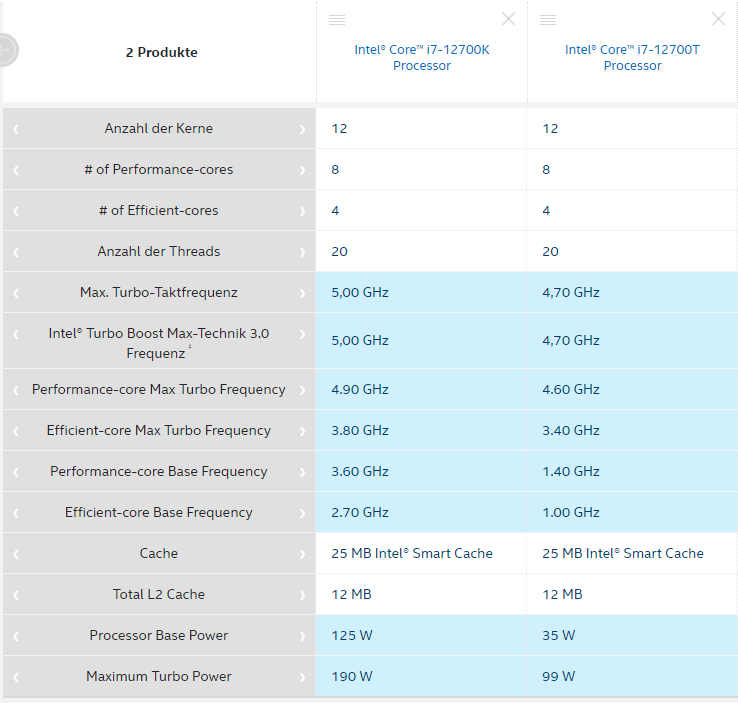
Task: Grab the i7-12700K column reorder handle
Action: point(337,20)
